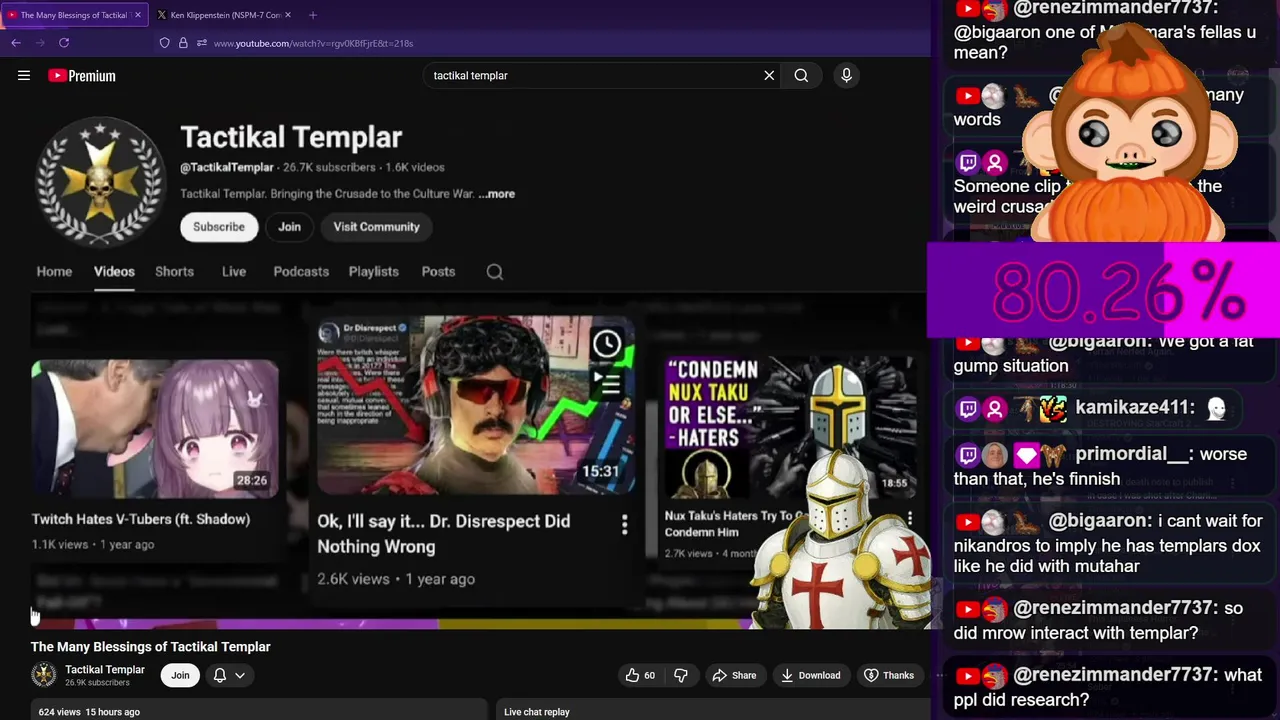Open the Podcasts channel tab
This screenshot has width=1280, height=720.
301,271
